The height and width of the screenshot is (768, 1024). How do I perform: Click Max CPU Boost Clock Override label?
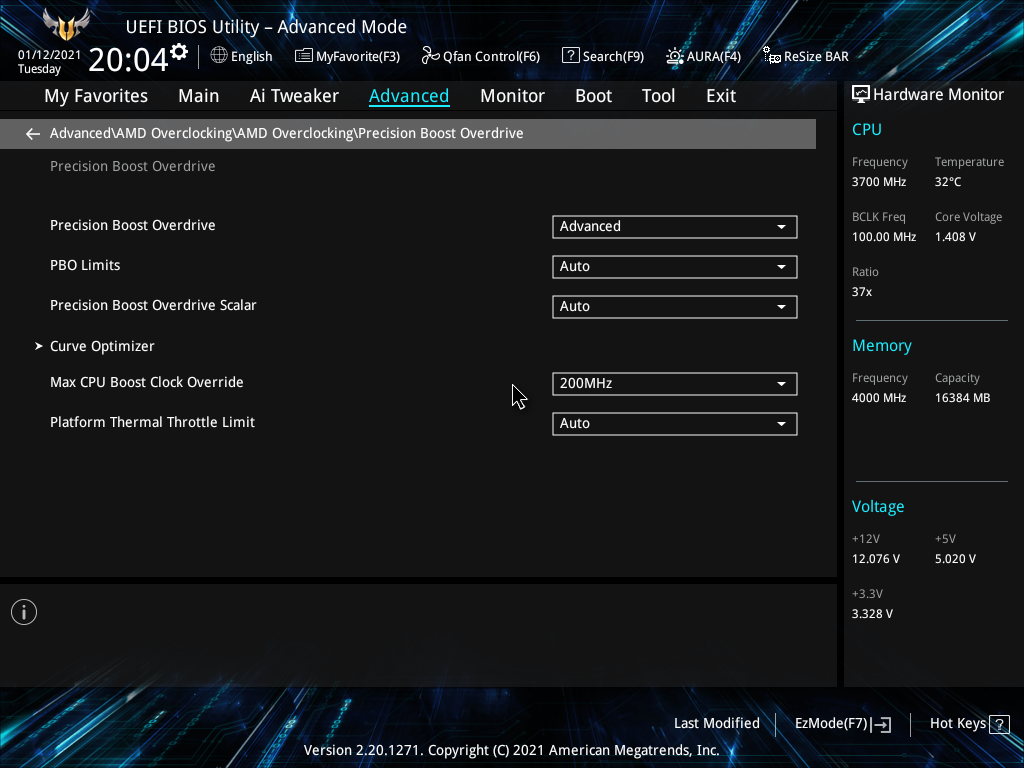pos(146,382)
